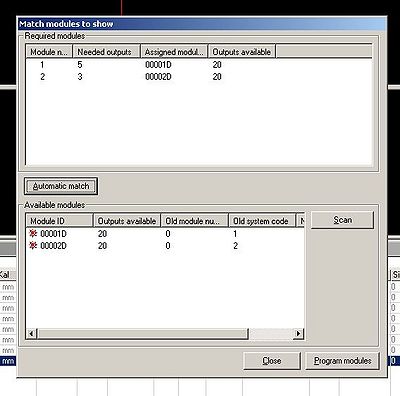Select required module row 2
400x396 pixels.
click(x=199, y=77)
